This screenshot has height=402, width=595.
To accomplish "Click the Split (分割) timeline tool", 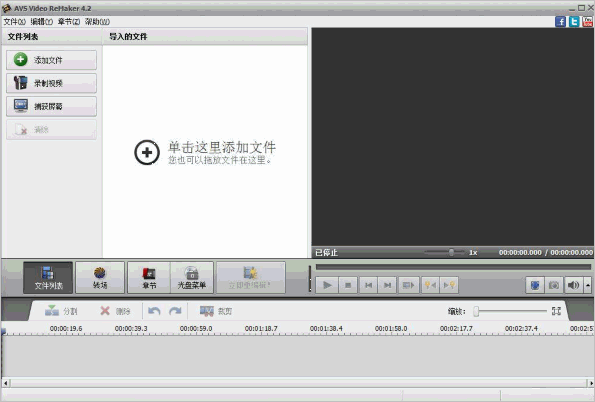I will click(61, 311).
